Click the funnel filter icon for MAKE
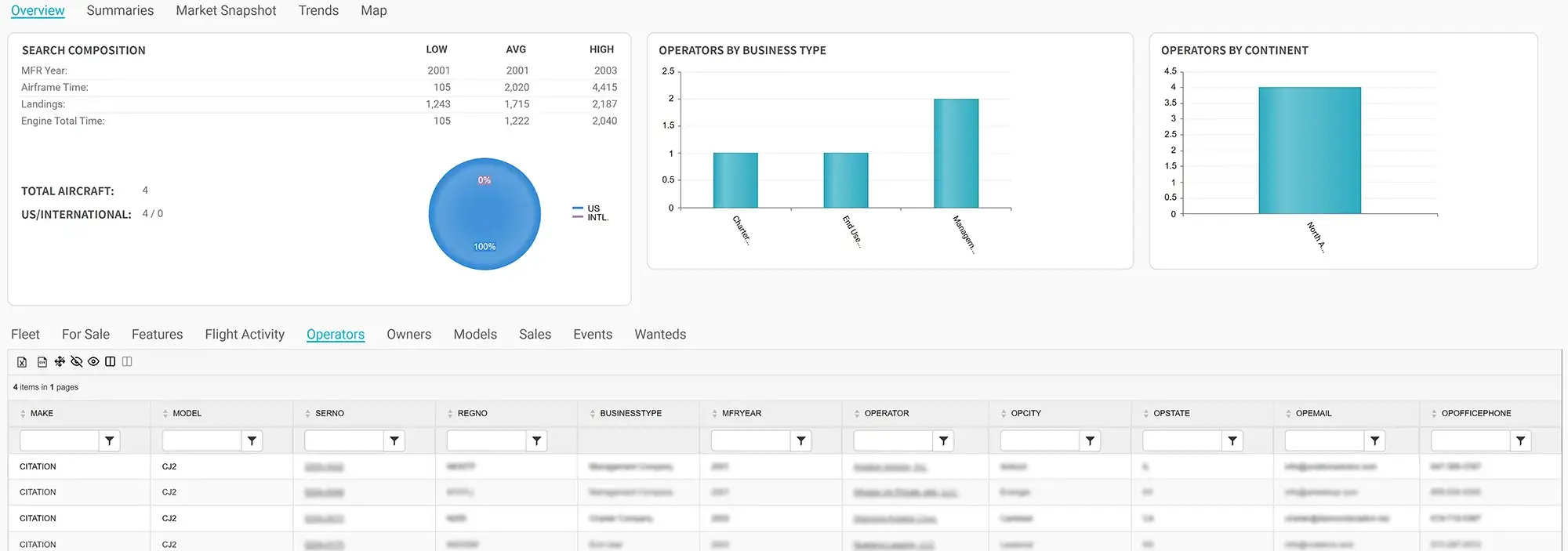The width and height of the screenshot is (1568, 551). (x=110, y=441)
